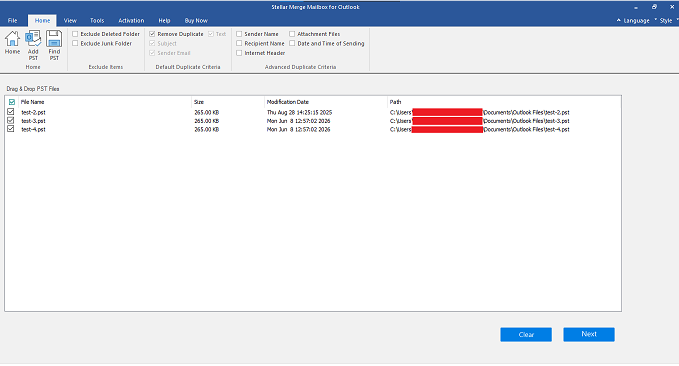
Task: Sort by Size column header
Action: pyautogui.click(x=199, y=102)
